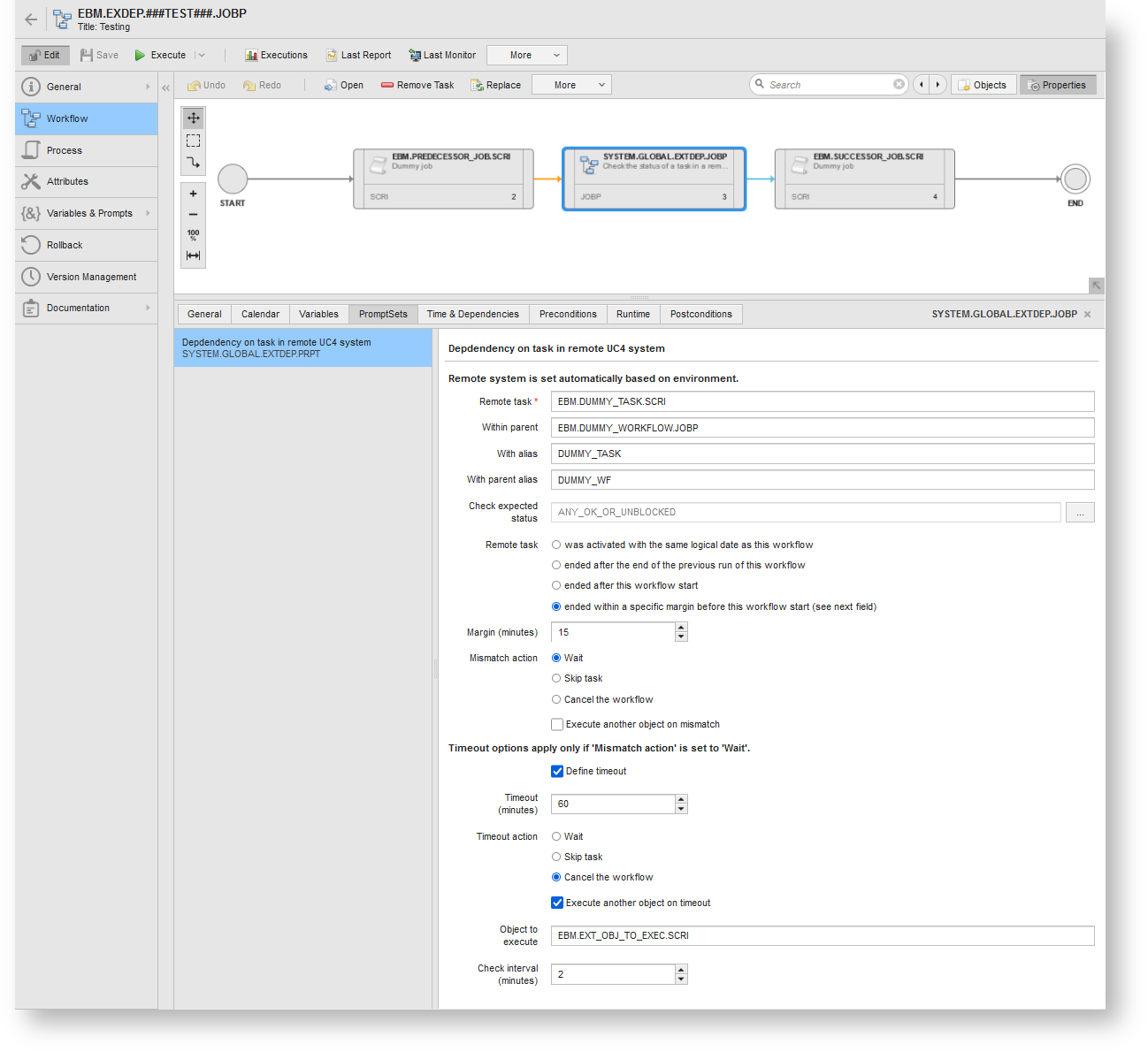Toggle the Properties panel button
The width and height of the screenshot is (1148, 1052).
click(1058, 85)
